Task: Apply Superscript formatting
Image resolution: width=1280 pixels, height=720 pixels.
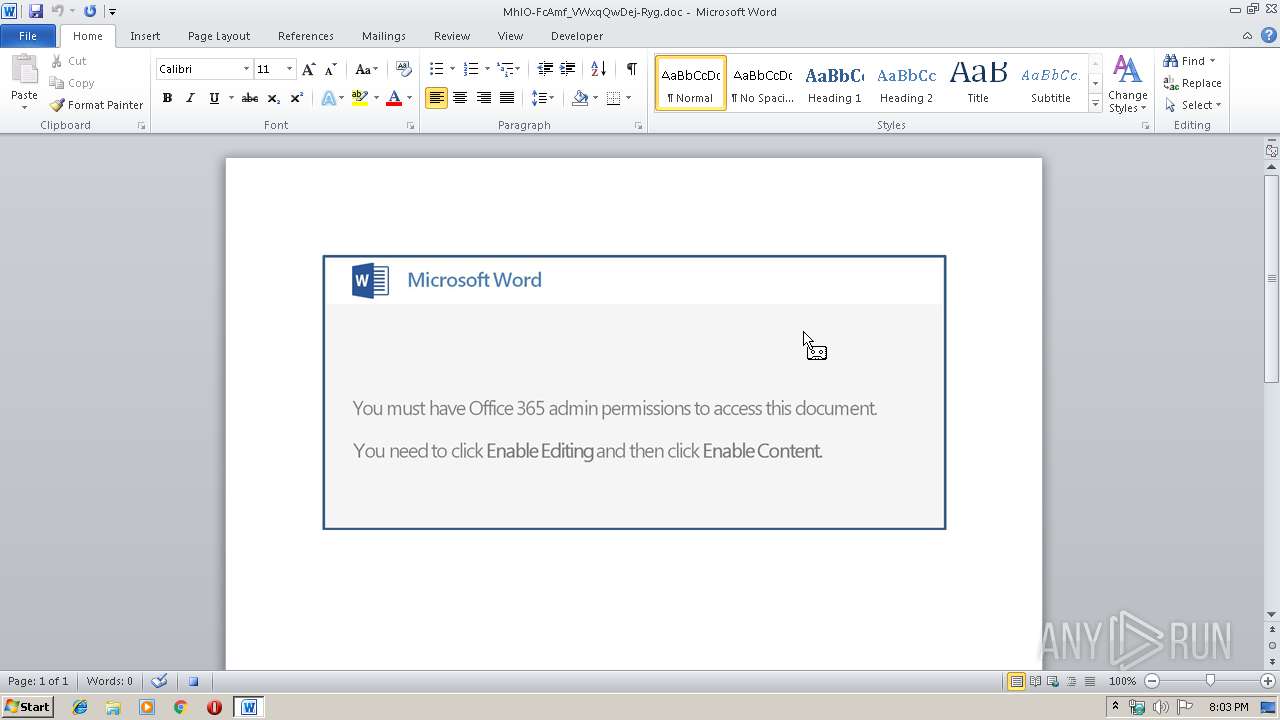Action: pyautogui.click(x=296, y=98)
